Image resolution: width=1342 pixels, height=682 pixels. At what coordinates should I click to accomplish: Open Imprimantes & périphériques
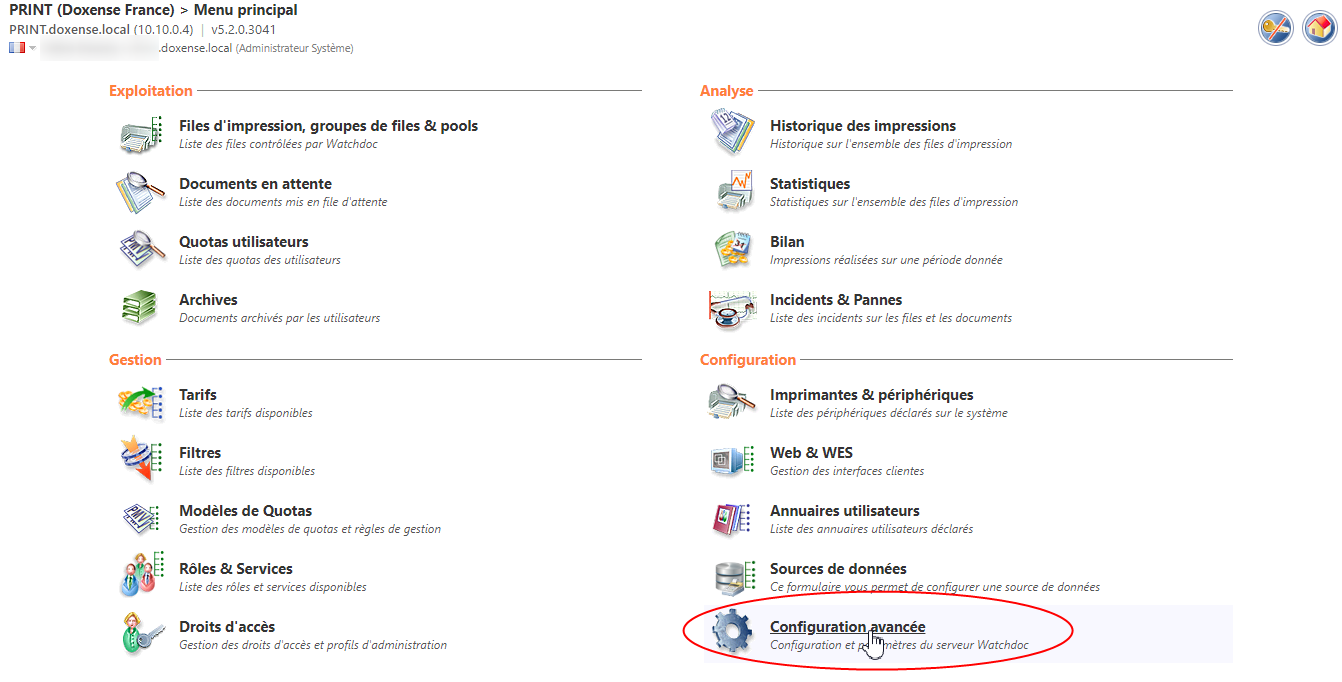(871, 395)
